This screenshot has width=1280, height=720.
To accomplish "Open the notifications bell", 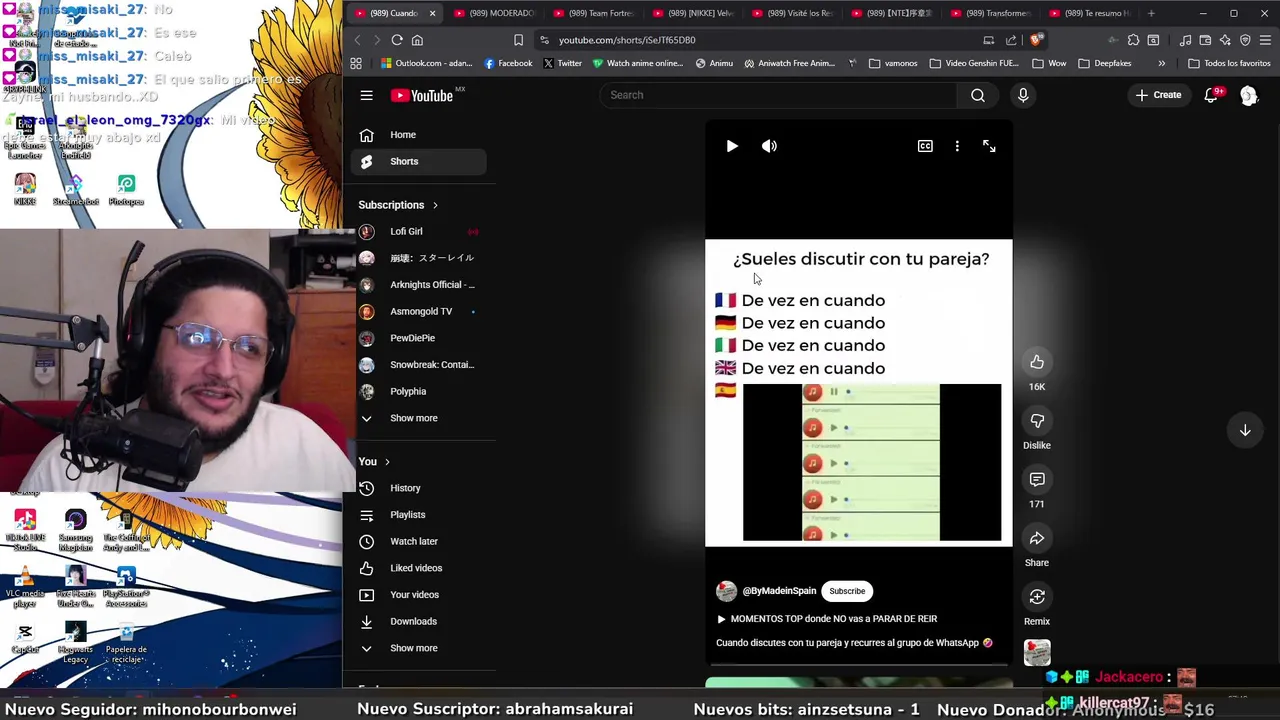I will coord(1211,95).
